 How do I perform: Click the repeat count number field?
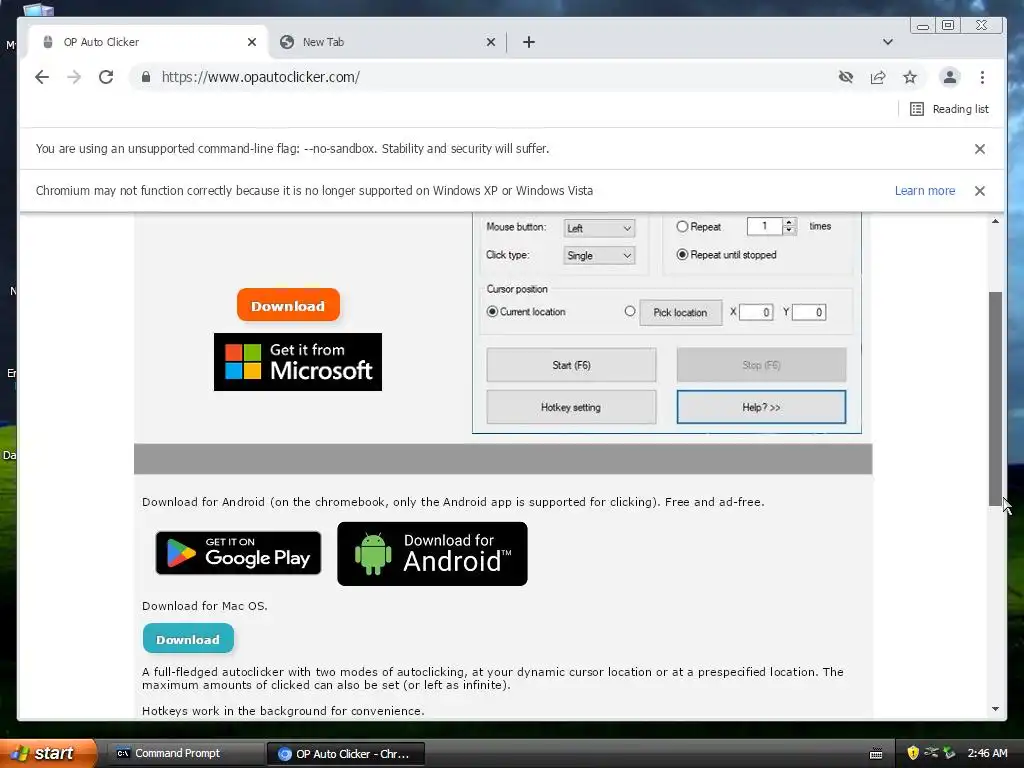click(x=764, y=226)
